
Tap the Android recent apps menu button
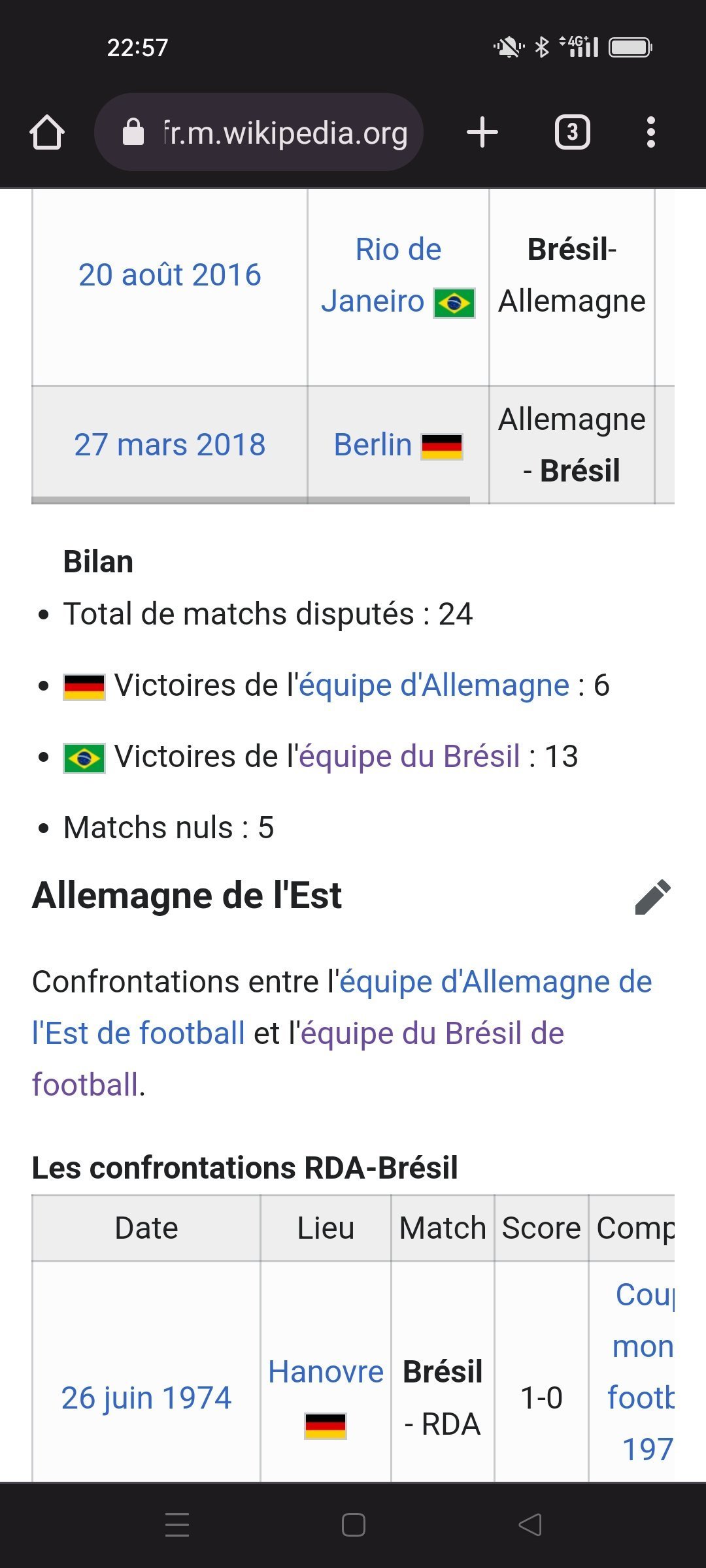(x=177, y=1525)
